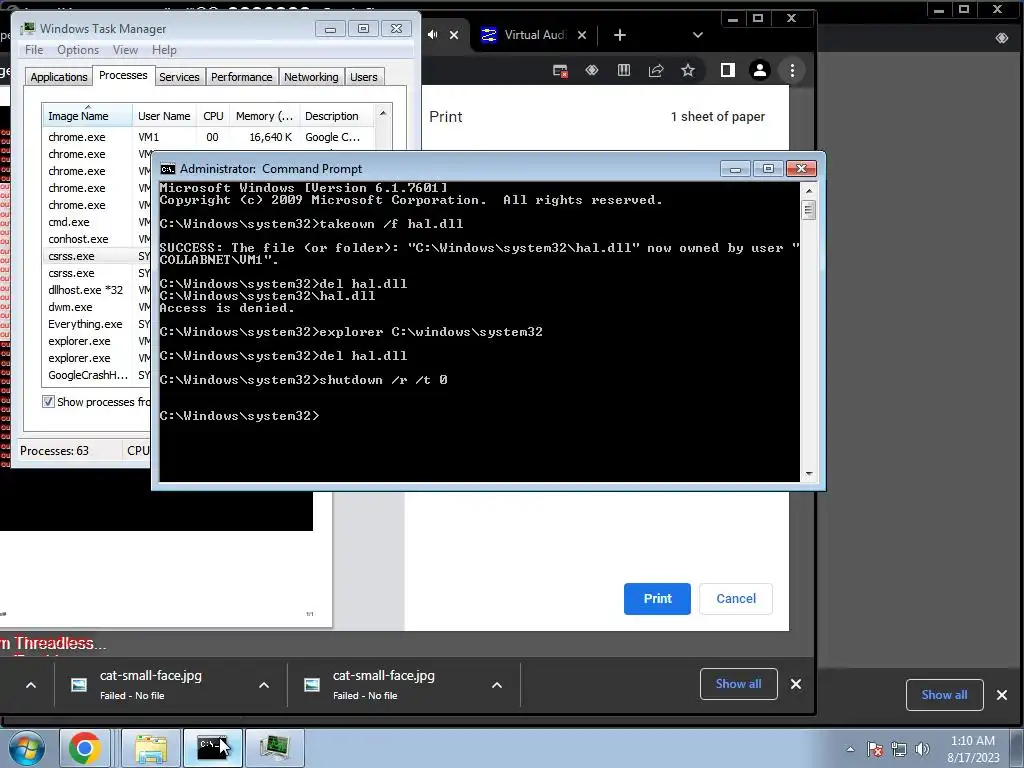The height and width of the screenshot is (768, 1024).
Task: Select dwm.exe process row
Action: pyautogui.click(x=97, y=307)
